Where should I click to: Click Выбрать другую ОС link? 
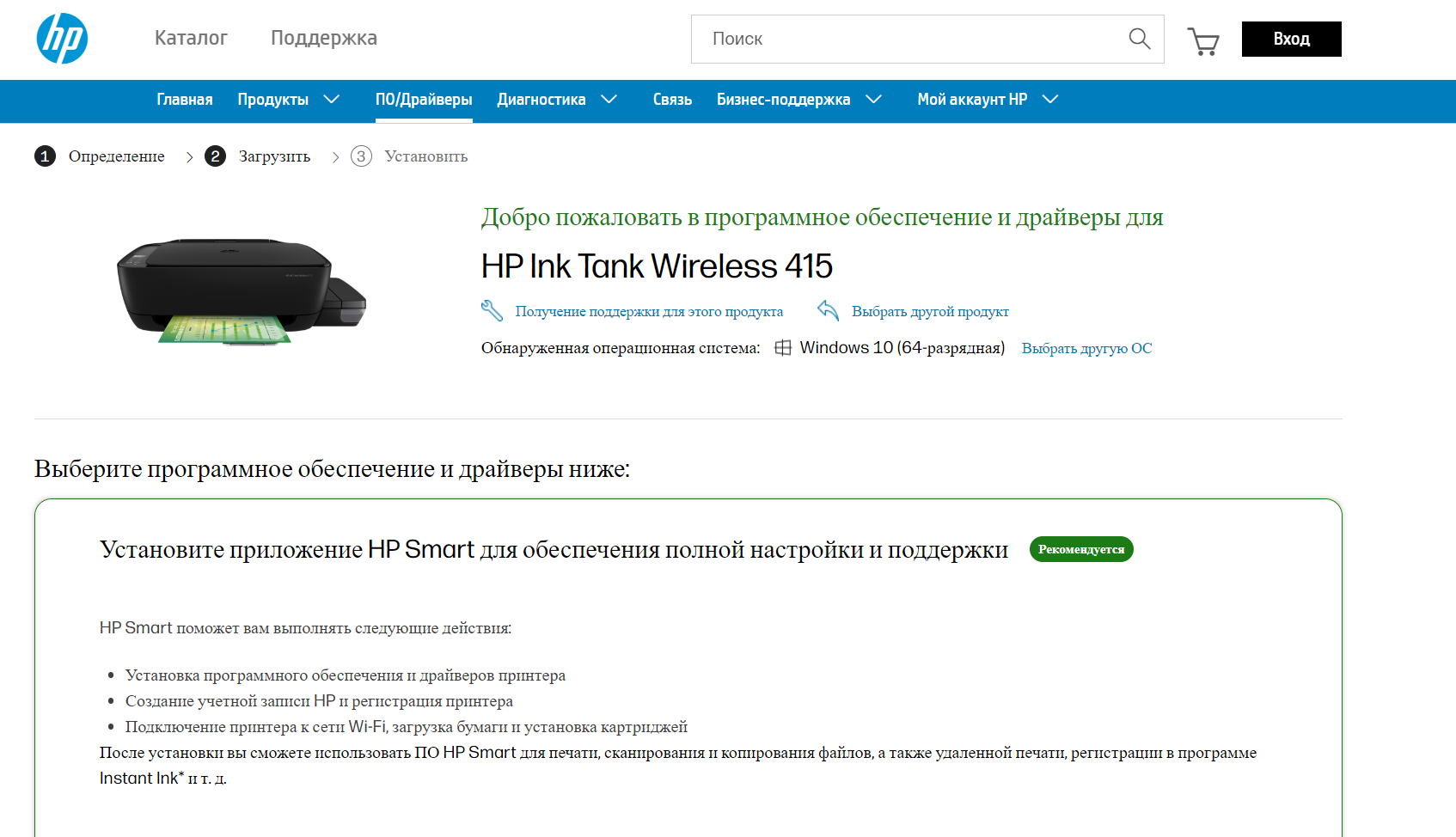click(1086, 348)
